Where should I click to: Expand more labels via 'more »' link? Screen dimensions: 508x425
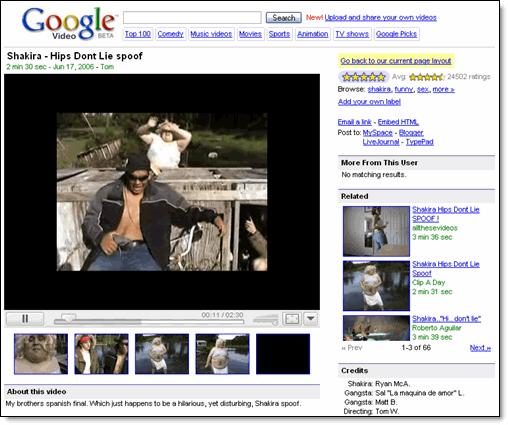[443, 89]
